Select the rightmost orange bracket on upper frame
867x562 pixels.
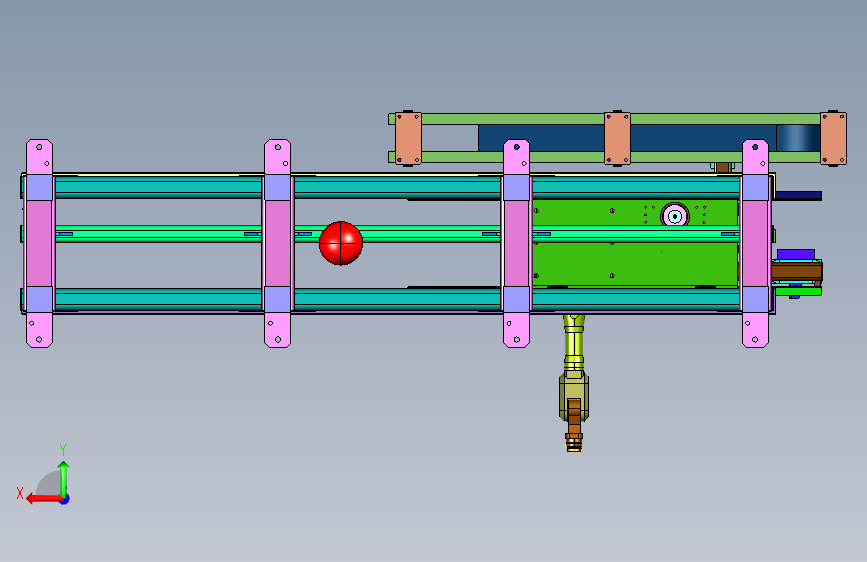point(833,138)
